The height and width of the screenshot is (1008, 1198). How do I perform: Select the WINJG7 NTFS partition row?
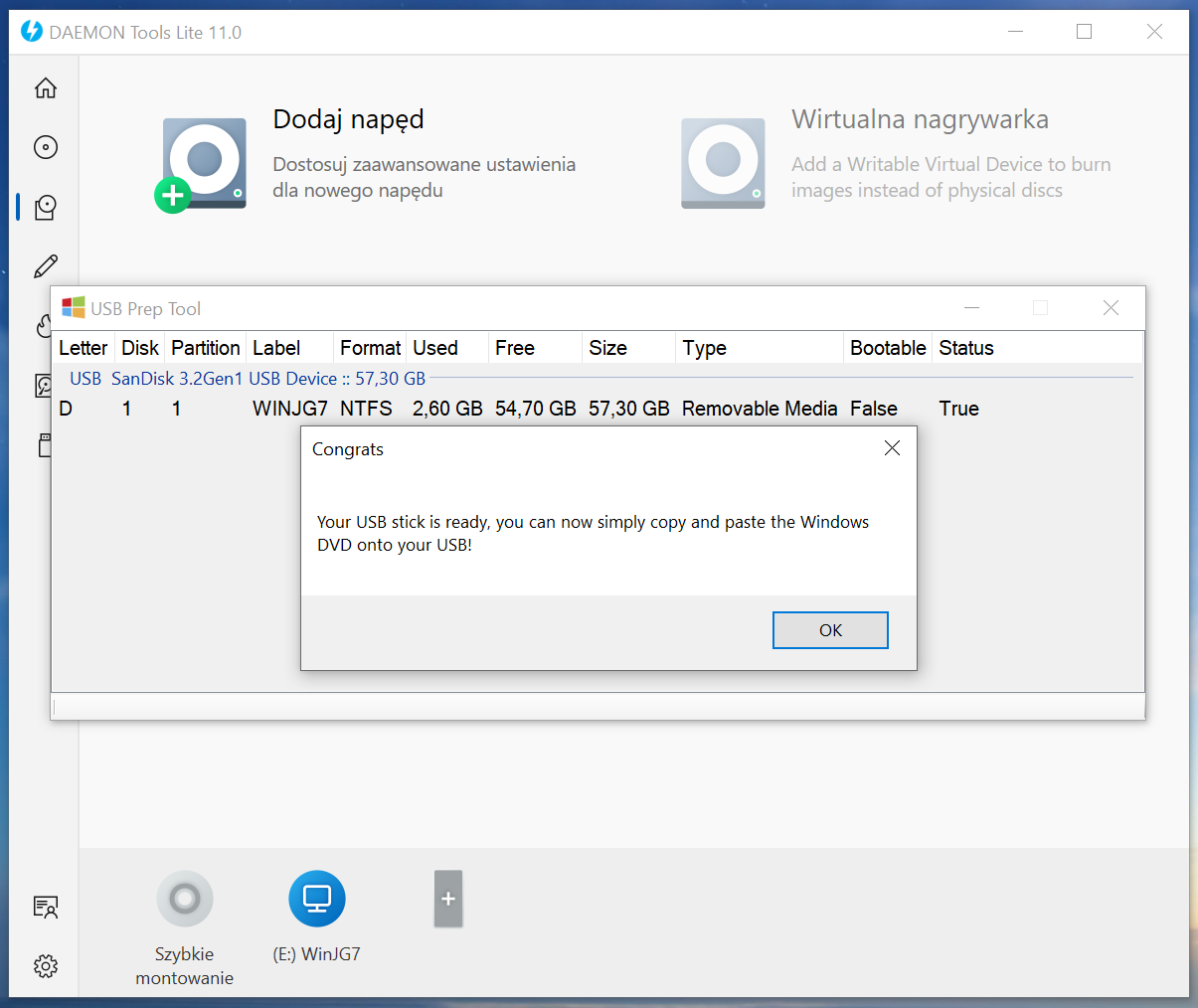289,409
